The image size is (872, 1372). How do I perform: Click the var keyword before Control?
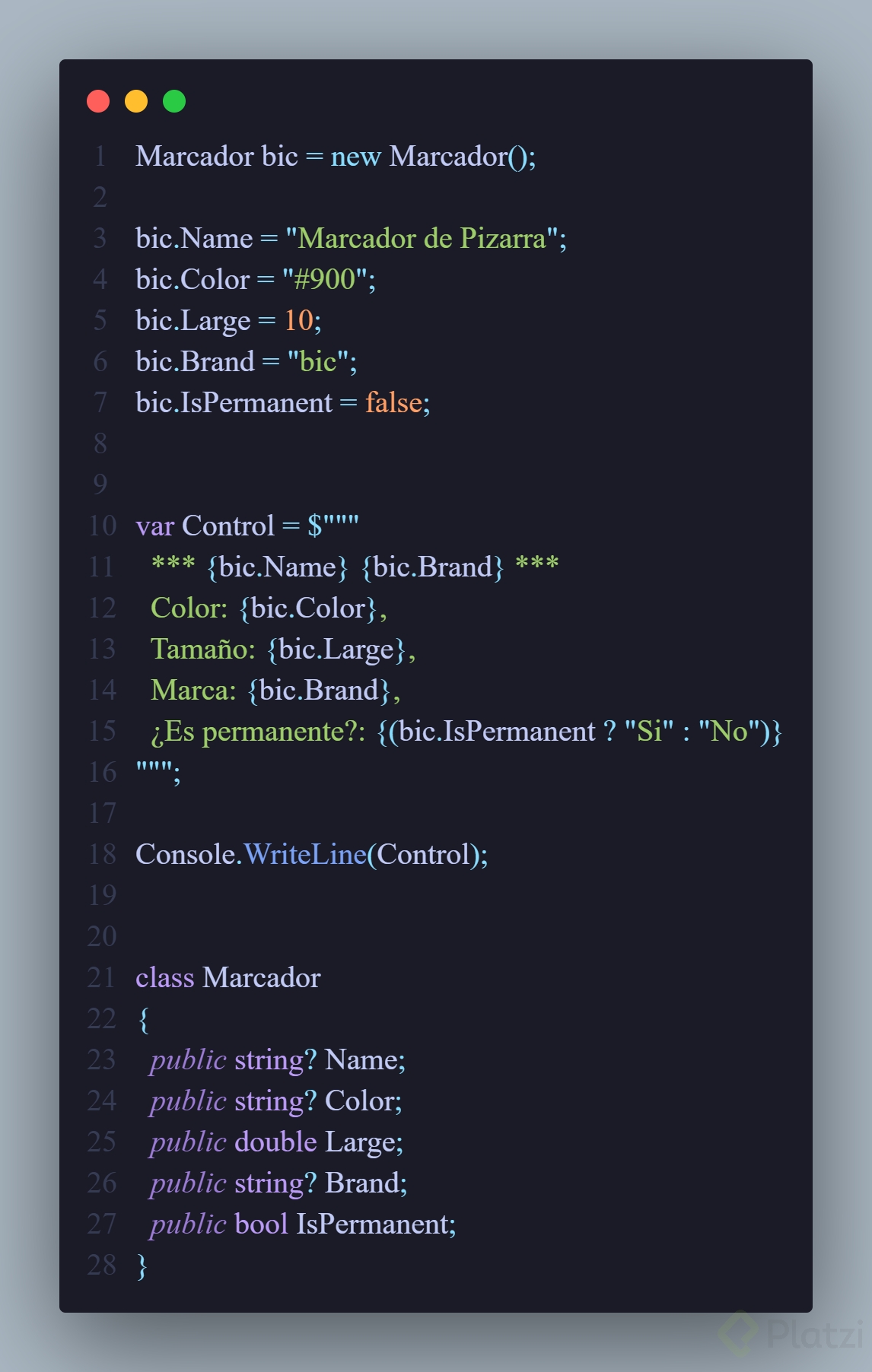tap(154, 526)
